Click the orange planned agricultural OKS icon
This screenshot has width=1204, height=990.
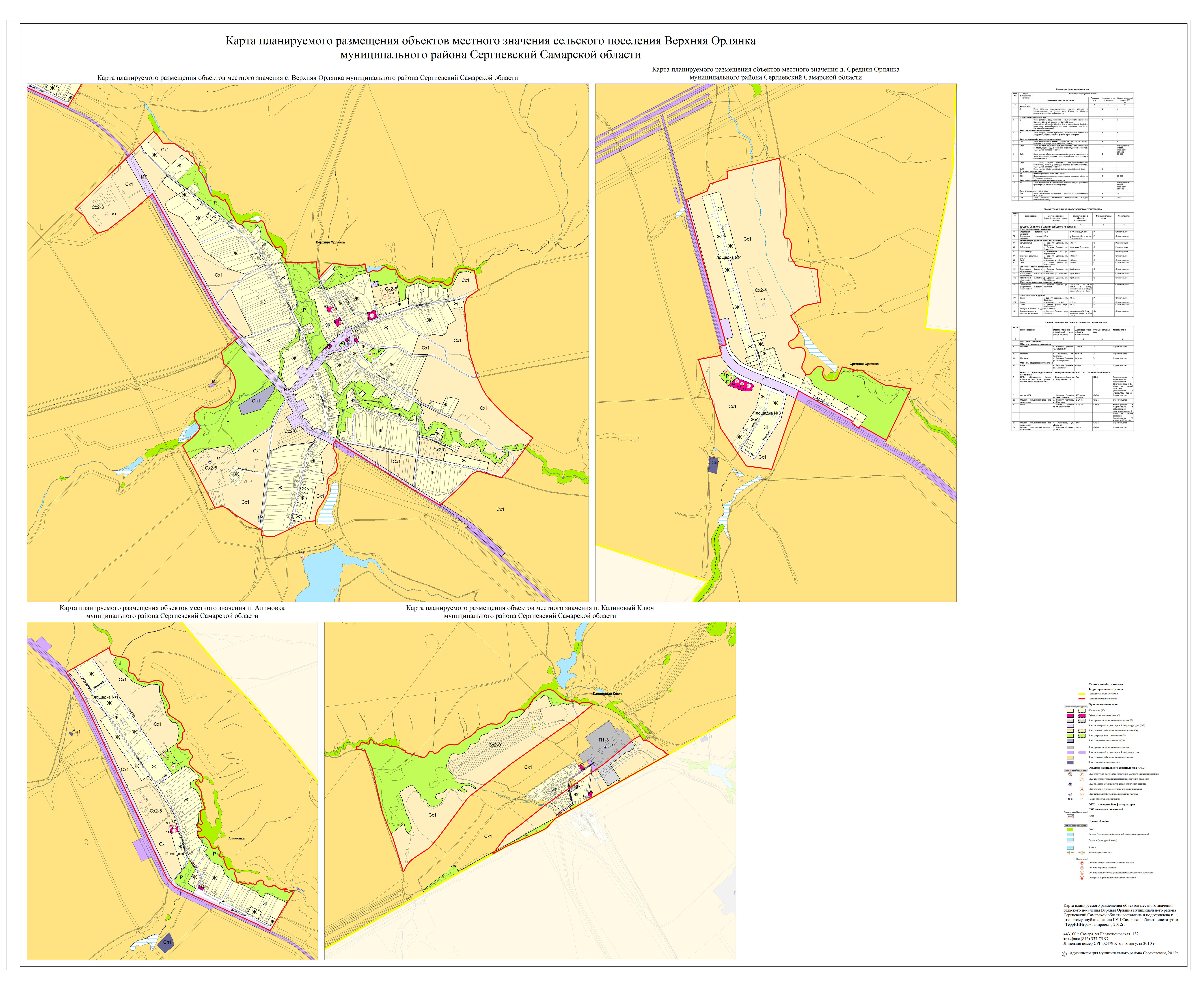(x=1082, y=794)
